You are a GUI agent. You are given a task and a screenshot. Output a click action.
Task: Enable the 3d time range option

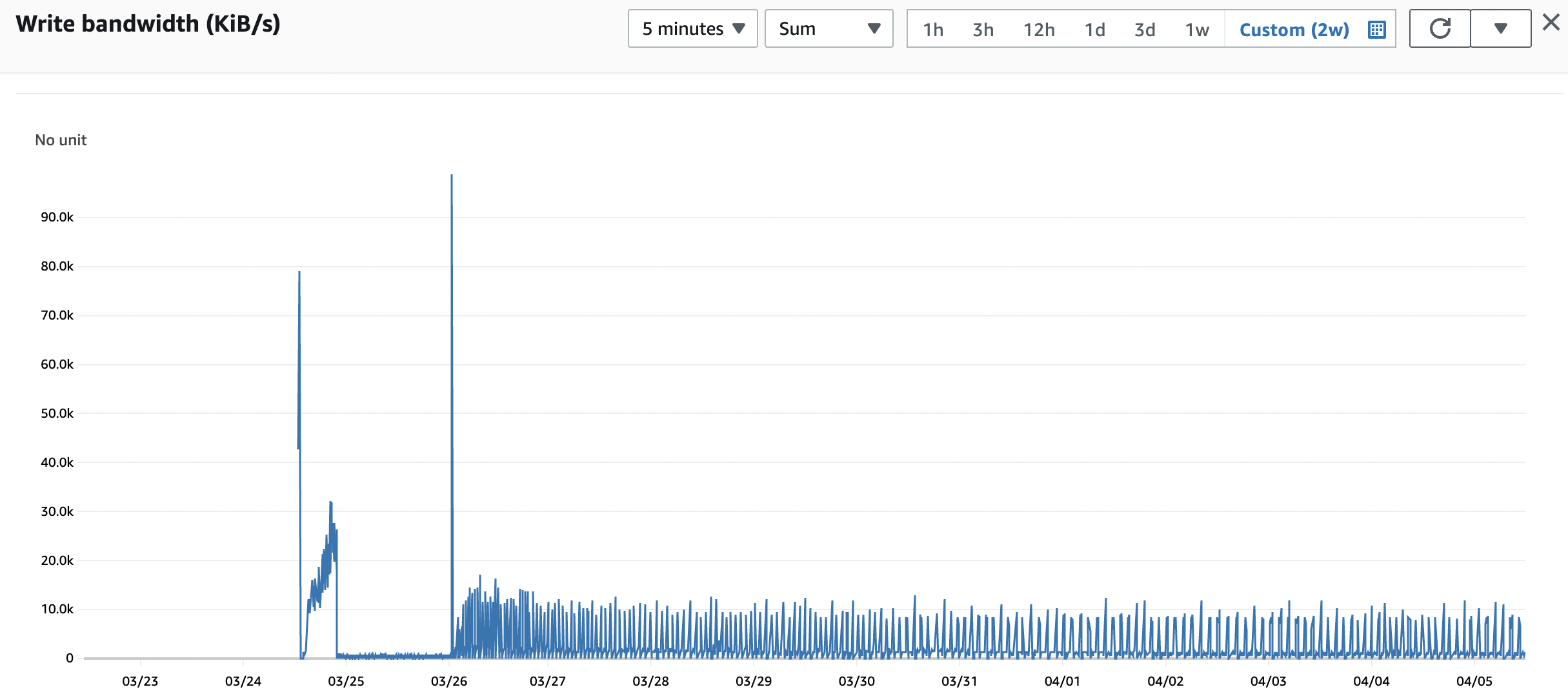1144,28
